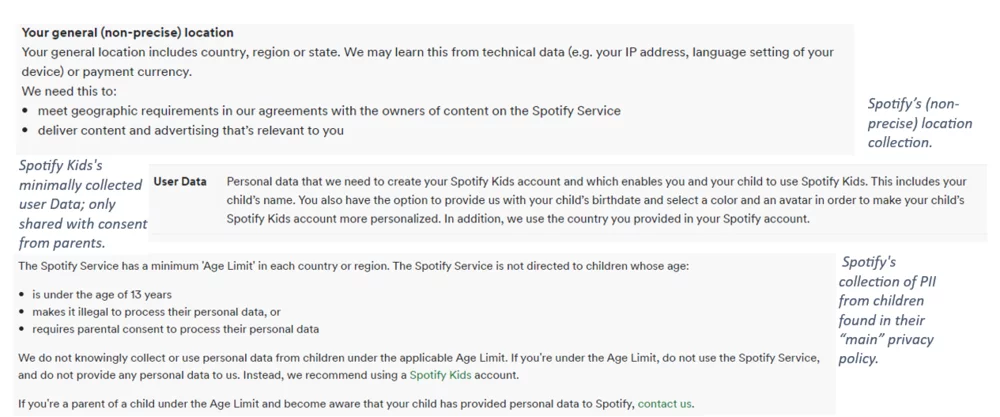This screenshot has height=417, width=1000.
Task: Click the 'Spotify's collection of PII' annotation
Action: [x=887, y=310]
